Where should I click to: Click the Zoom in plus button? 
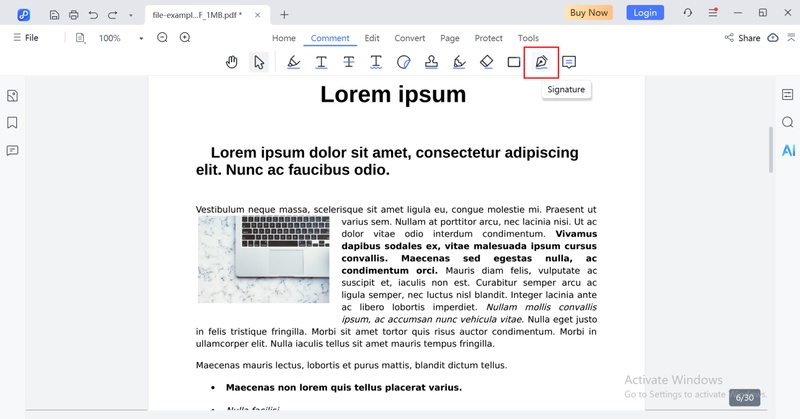pos(185,38)
